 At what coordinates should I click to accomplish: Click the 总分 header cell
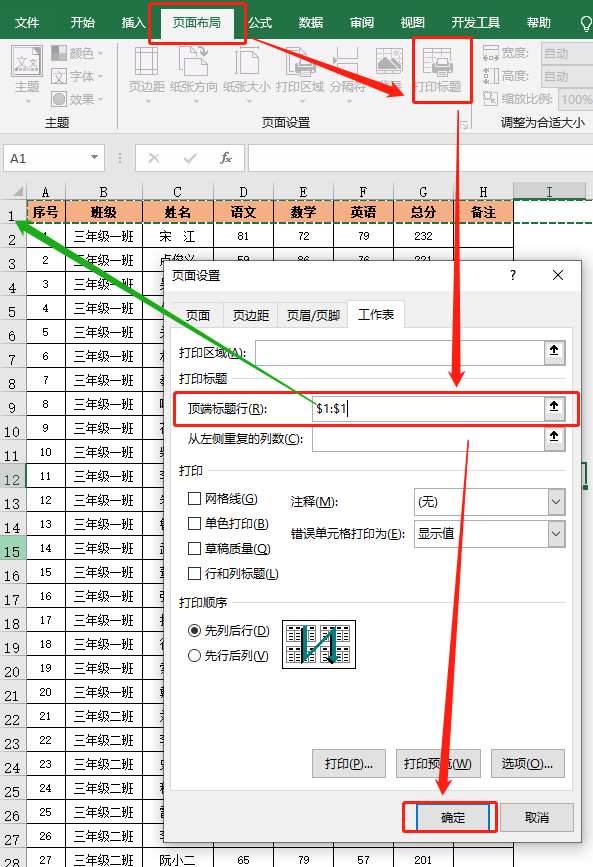[423, 212]
